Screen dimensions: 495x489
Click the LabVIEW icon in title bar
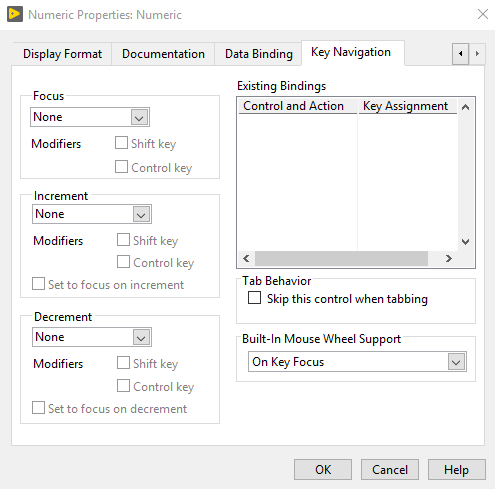pos(15,14)
